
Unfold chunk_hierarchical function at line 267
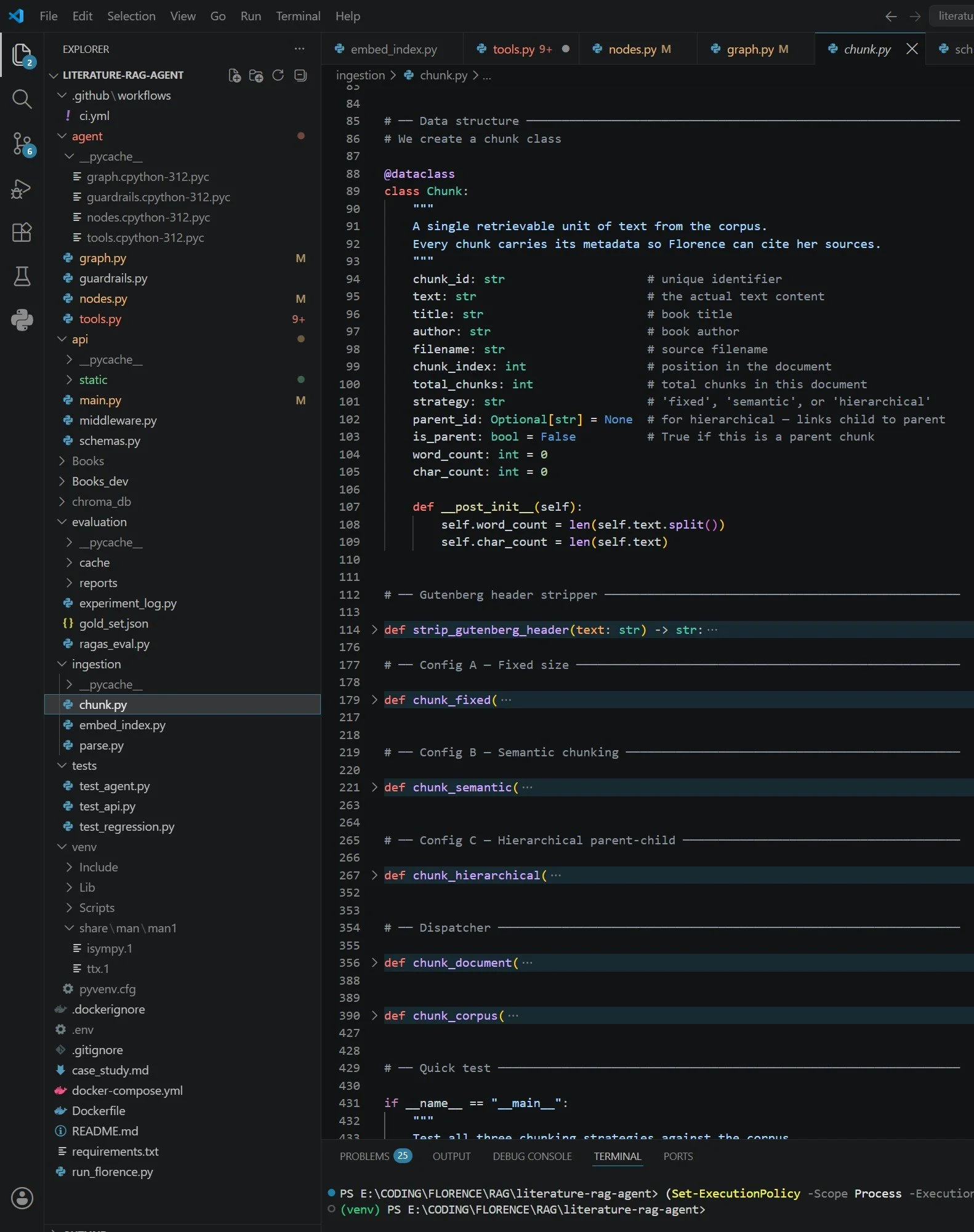374,875
